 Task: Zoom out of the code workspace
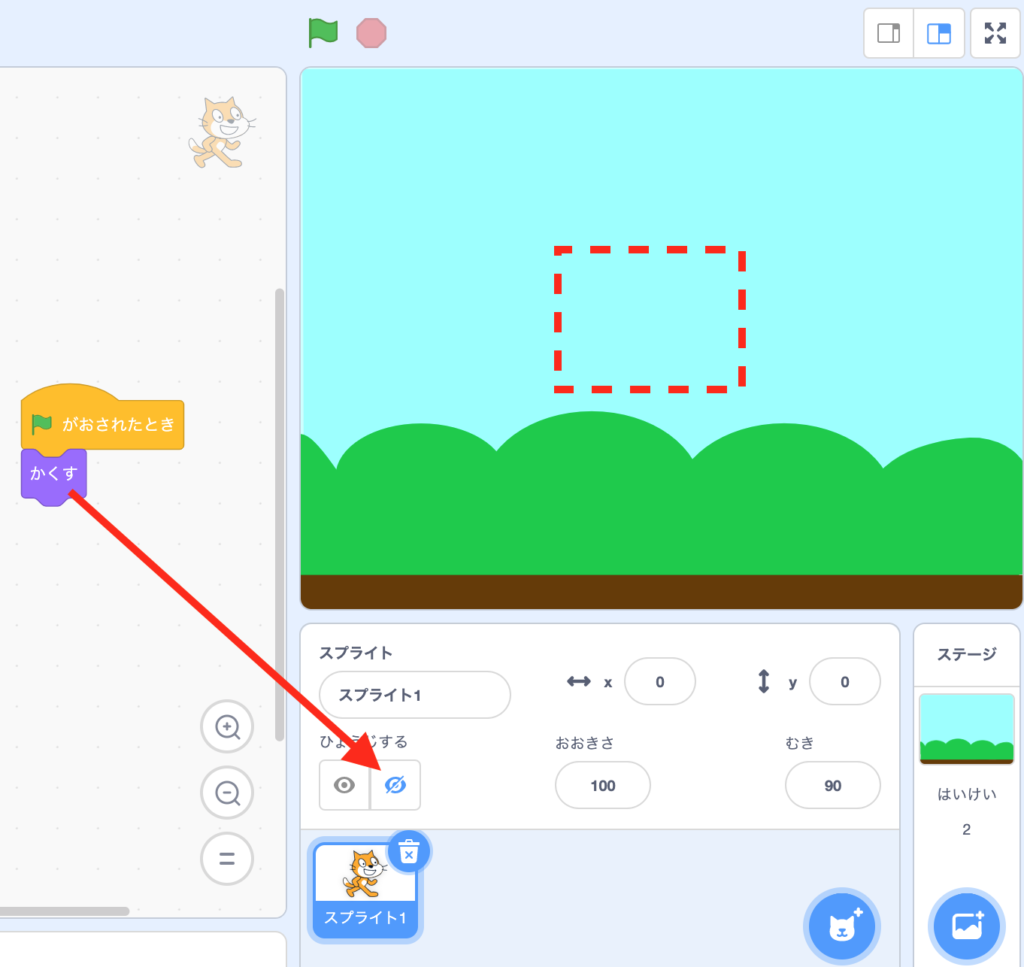tap(227, 794)
